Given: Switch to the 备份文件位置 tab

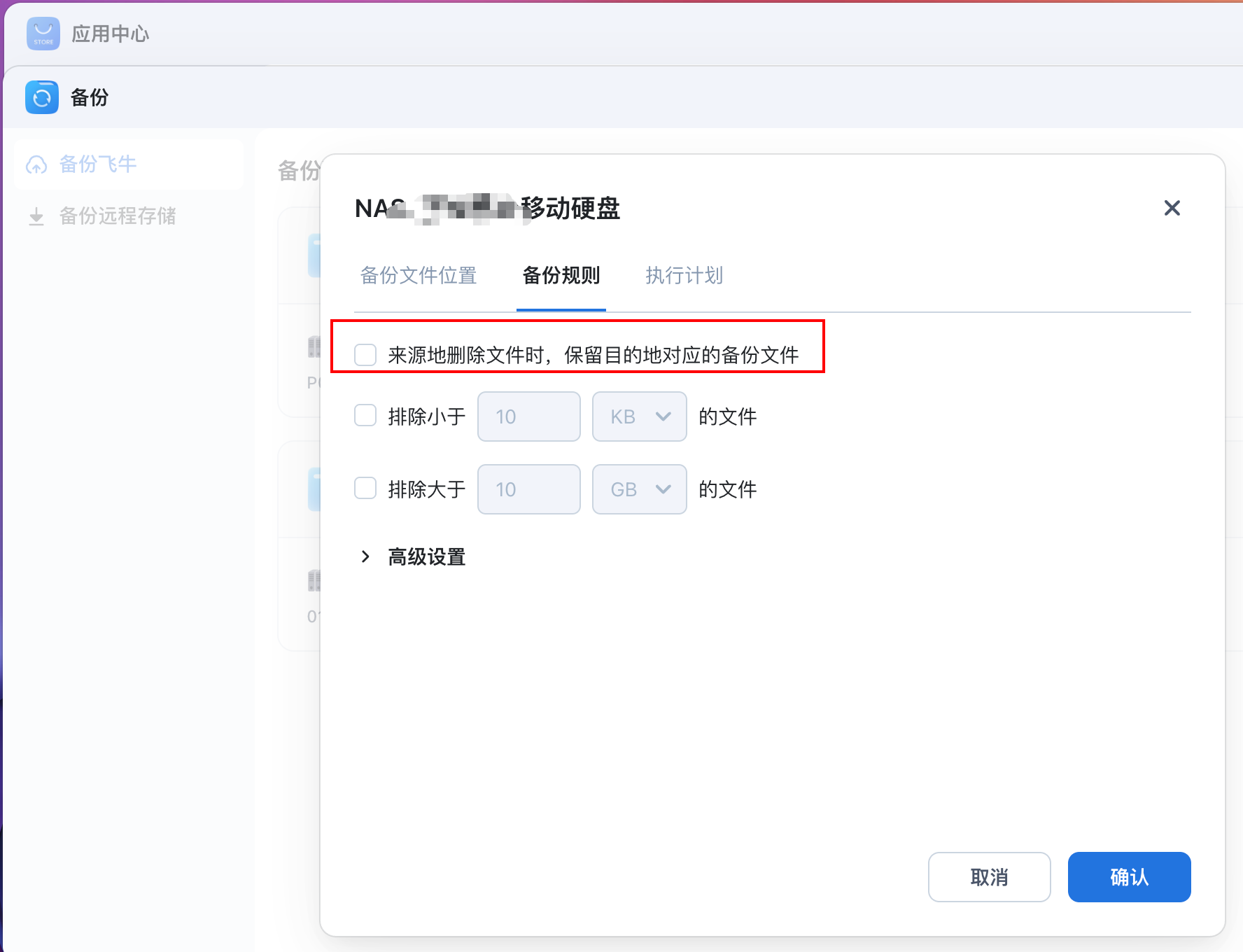Looking at the screenshot, I should pos(419,275).
